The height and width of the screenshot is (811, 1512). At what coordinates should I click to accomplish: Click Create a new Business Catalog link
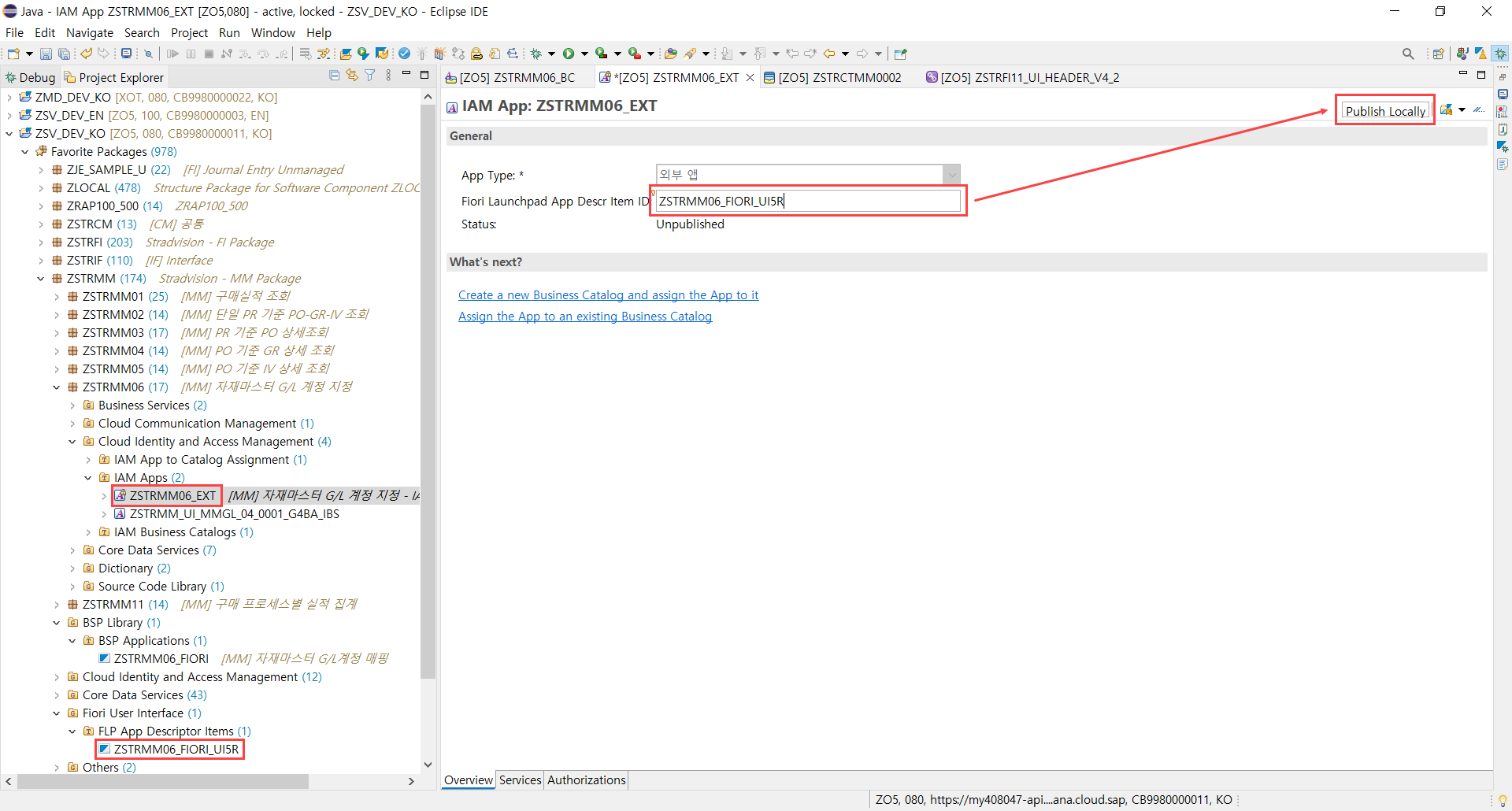point(608,295)
